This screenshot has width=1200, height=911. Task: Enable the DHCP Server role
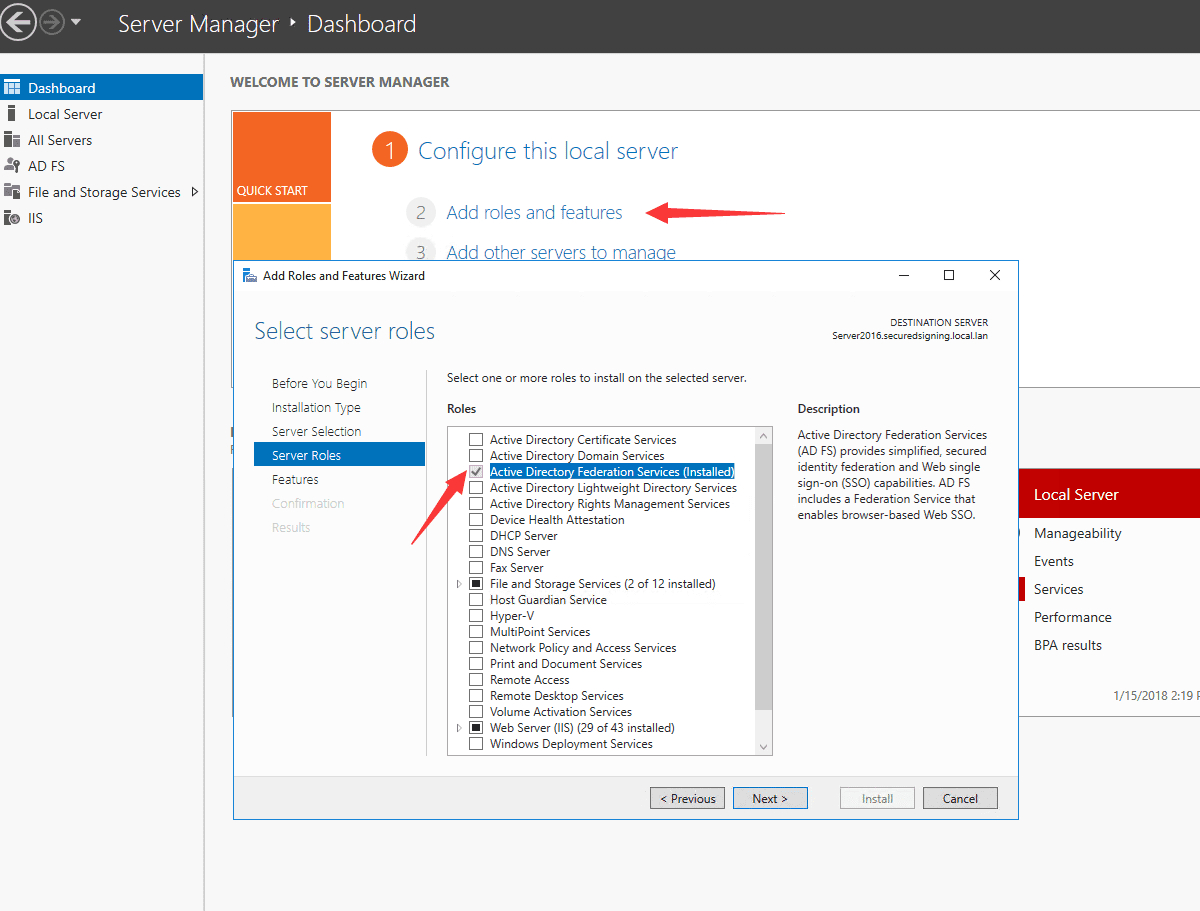pyautogui.click(x=476, y=535)
